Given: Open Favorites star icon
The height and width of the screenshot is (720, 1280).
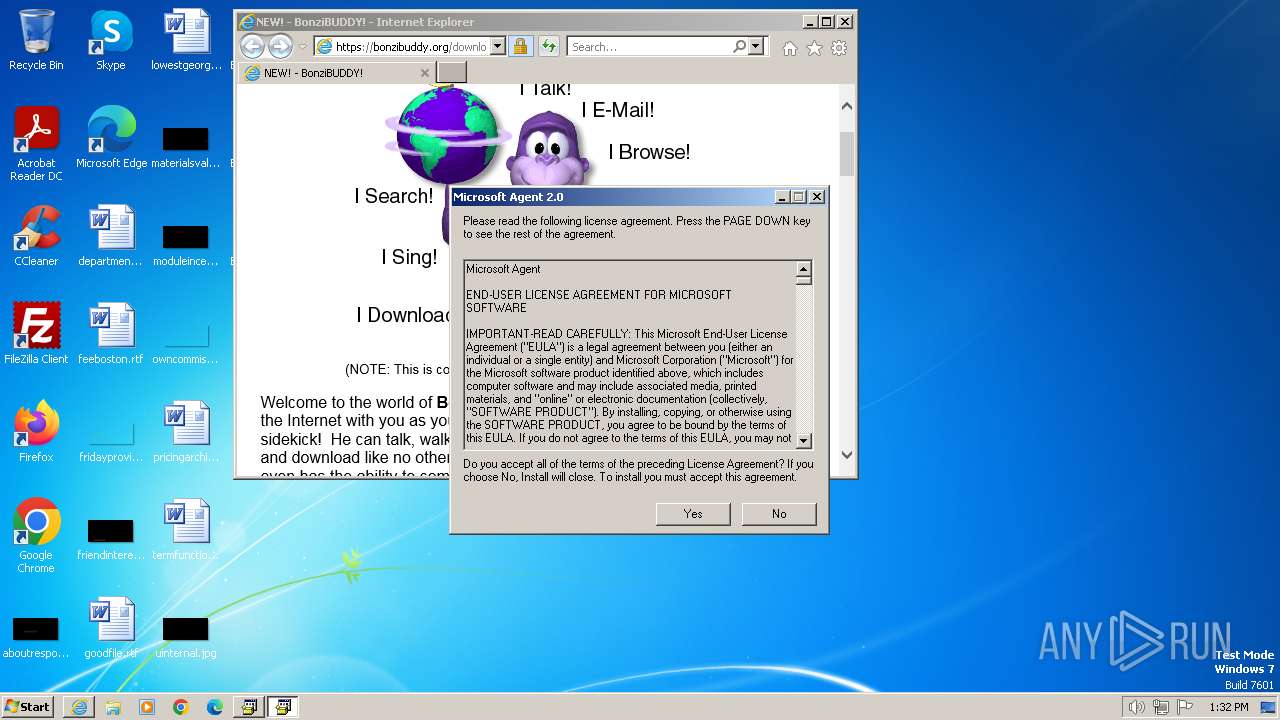Looking at the screenshot, I should (x=814, y=48).
